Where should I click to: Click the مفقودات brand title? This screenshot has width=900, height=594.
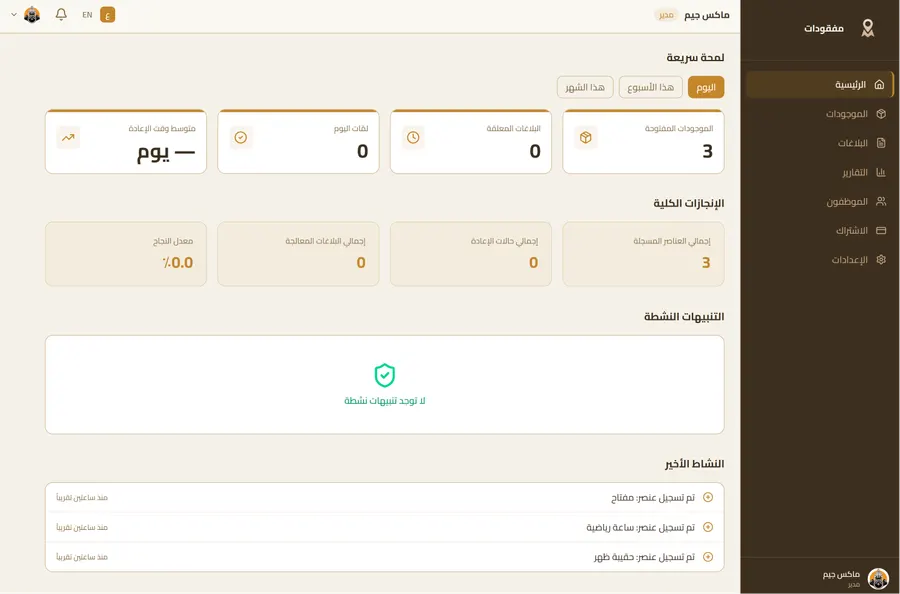click(824, 28)
